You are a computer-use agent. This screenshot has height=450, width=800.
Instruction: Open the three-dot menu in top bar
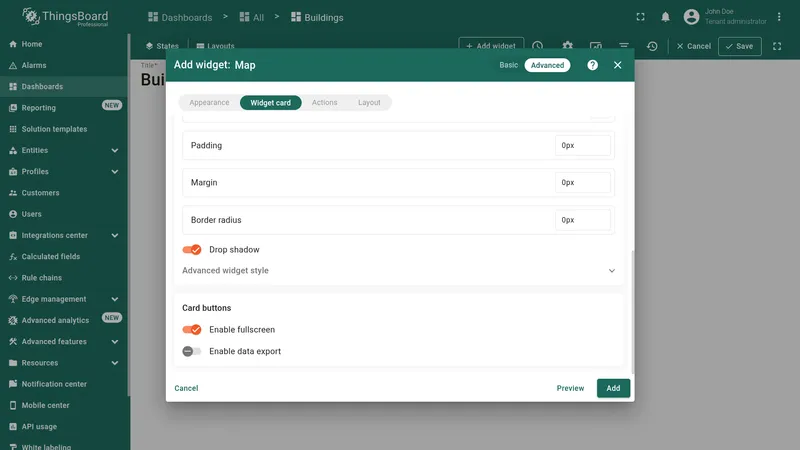(779, 17)
